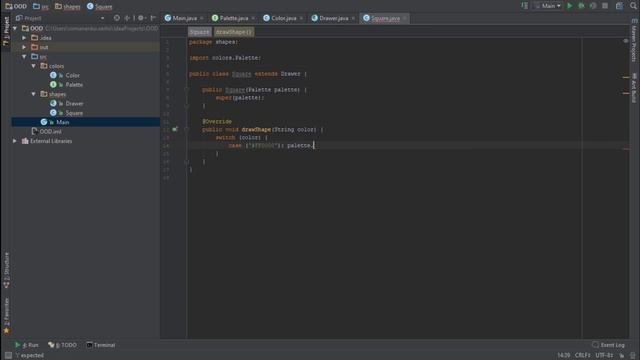640x360 pixels.
Task: Expand External Libraries node
Action: click(x=15, y=141)
